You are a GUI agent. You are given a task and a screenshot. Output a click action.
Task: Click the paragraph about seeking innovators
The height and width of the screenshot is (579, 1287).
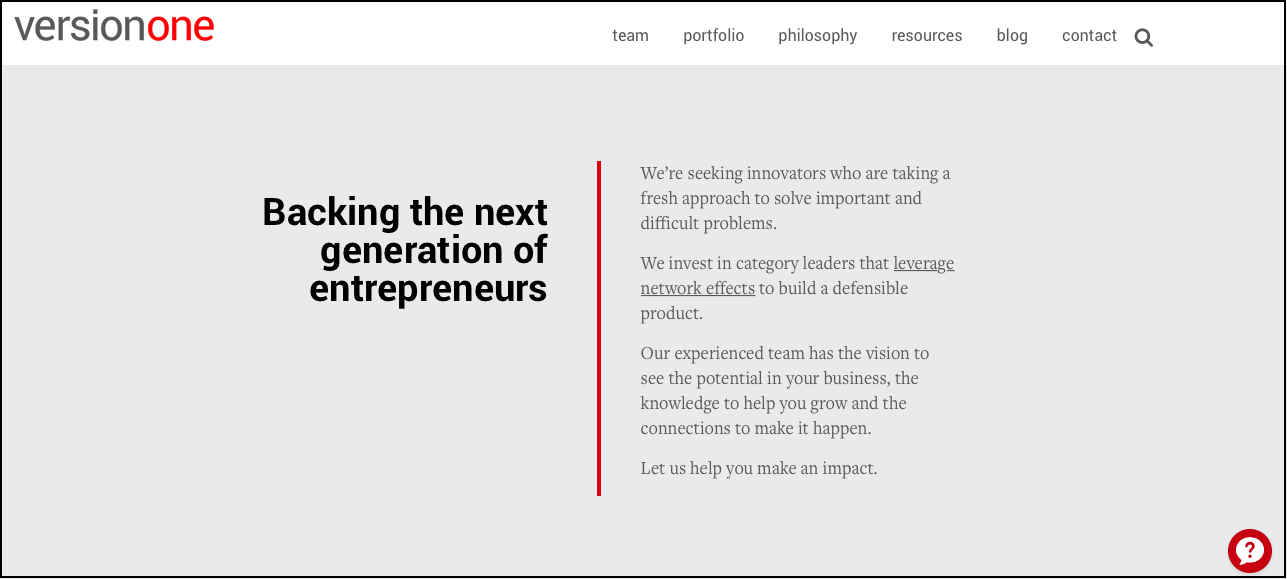click(794, 198)
